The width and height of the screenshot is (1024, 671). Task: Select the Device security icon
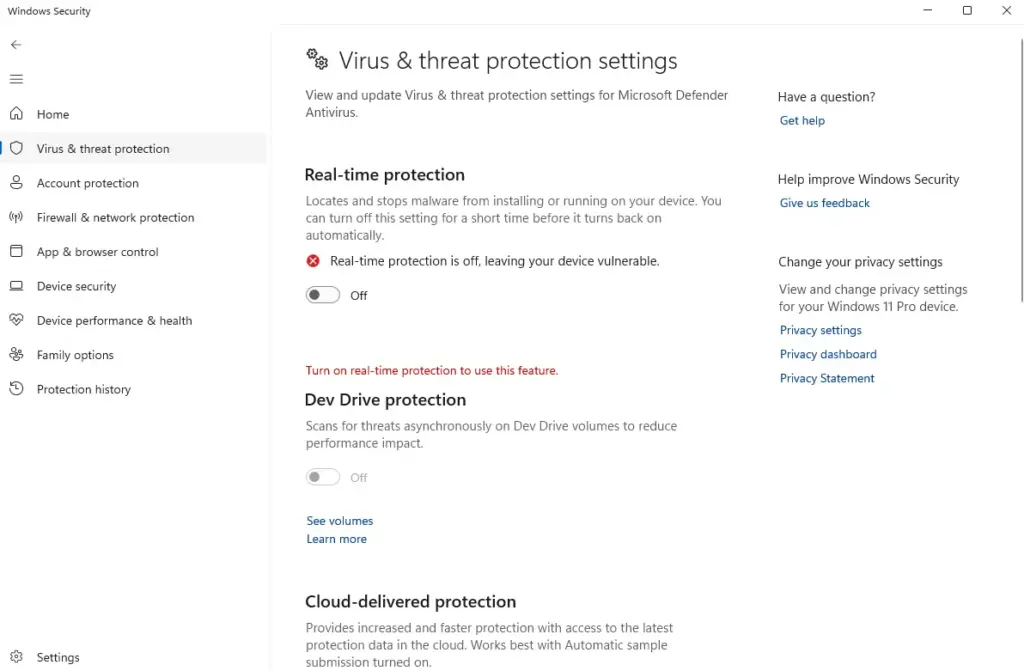click(x=16, y=286)
